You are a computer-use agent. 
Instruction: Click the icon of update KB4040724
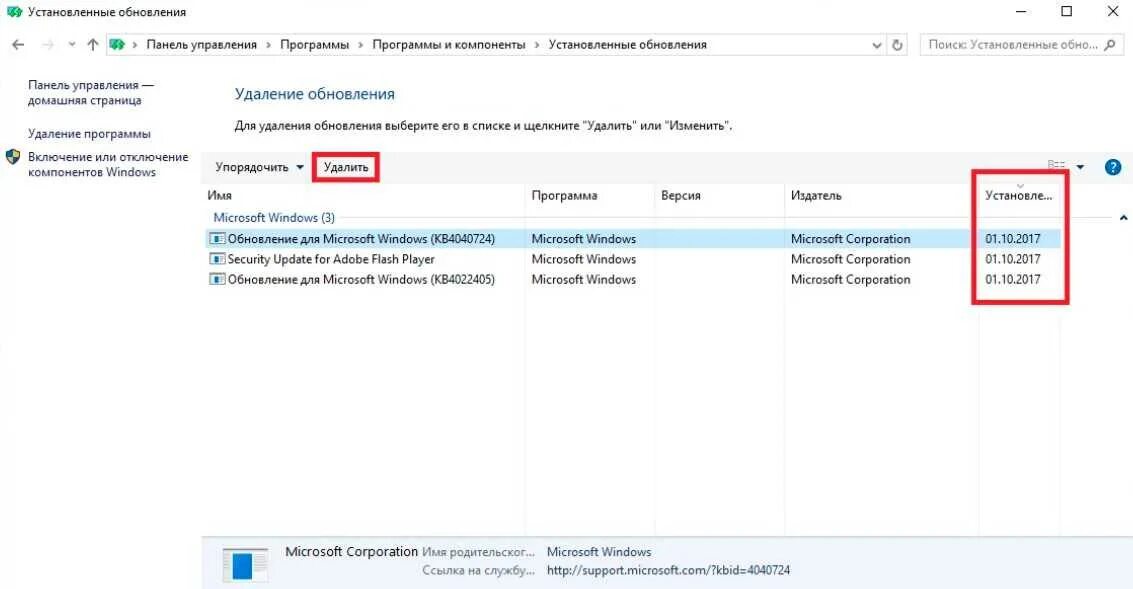click(217, 238)
